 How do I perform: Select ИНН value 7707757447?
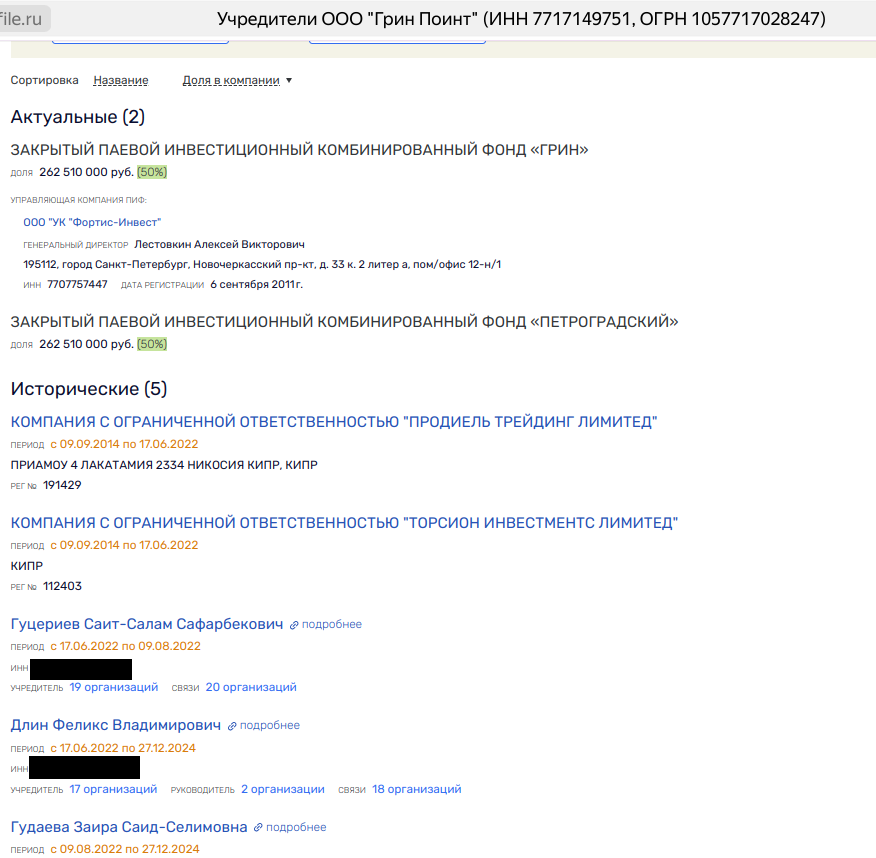77,284
